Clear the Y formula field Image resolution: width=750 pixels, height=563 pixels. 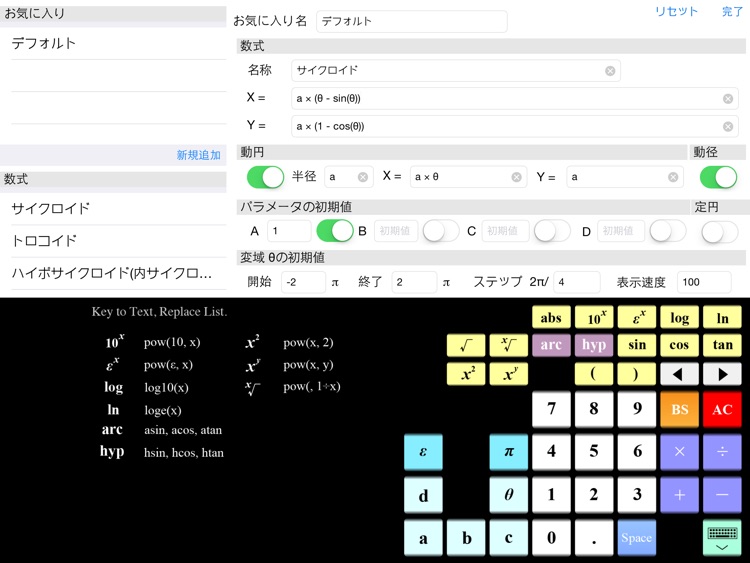[x=728, y=126]
